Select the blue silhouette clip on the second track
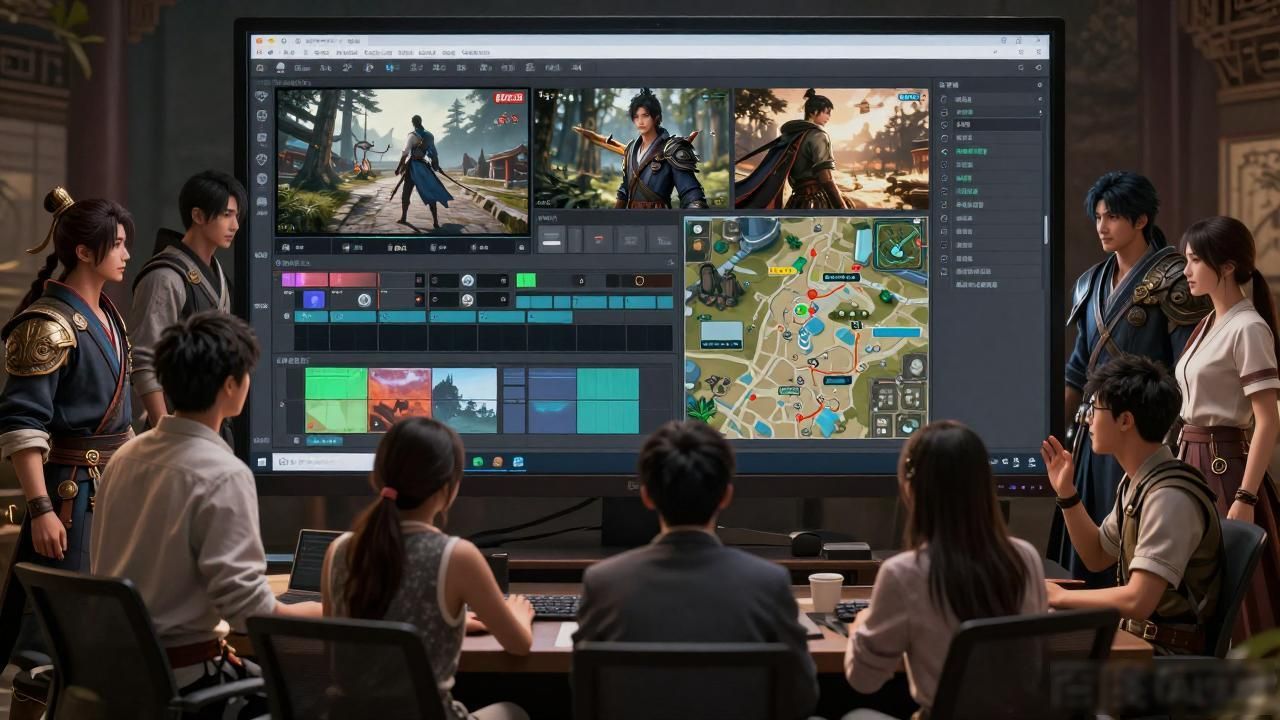 click(x=314, y=299)
